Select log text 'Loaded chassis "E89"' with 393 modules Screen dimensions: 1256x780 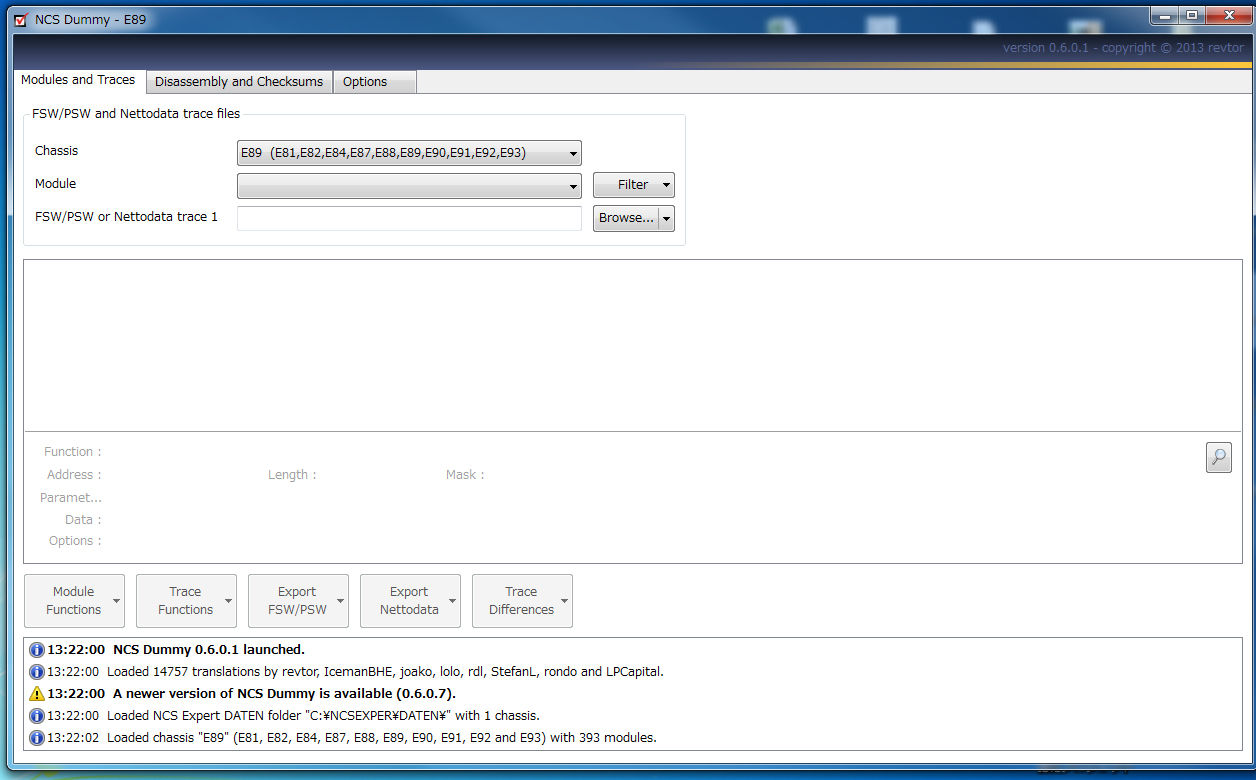click(382, 738)
